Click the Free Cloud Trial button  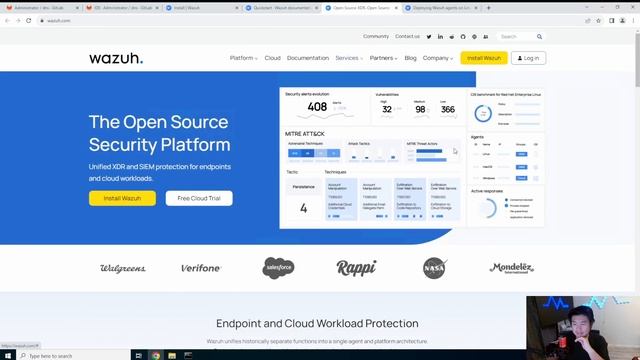coord(199,198)
